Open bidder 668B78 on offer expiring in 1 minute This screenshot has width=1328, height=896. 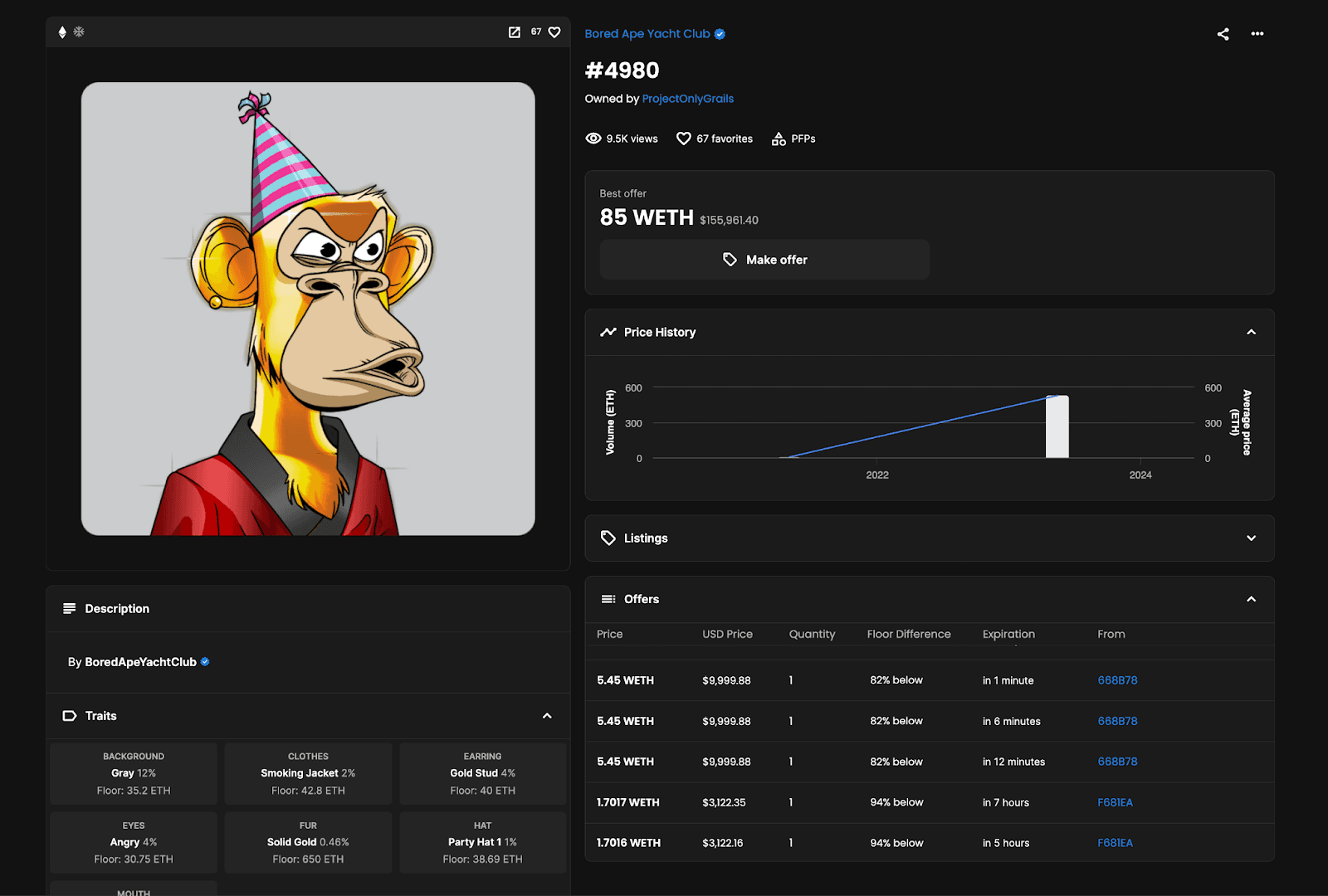[1117, 680]
